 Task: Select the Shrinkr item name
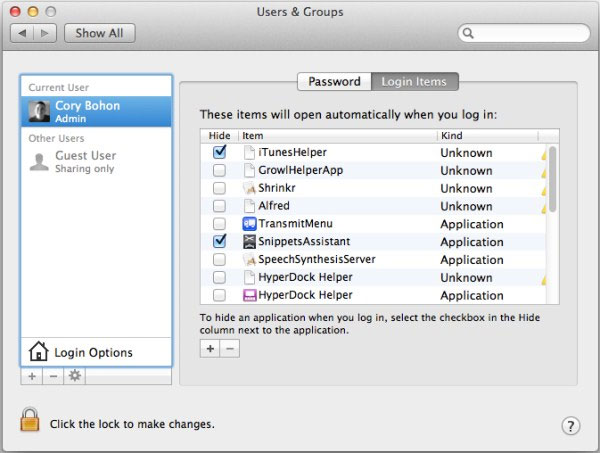click(x=277, y=188)
